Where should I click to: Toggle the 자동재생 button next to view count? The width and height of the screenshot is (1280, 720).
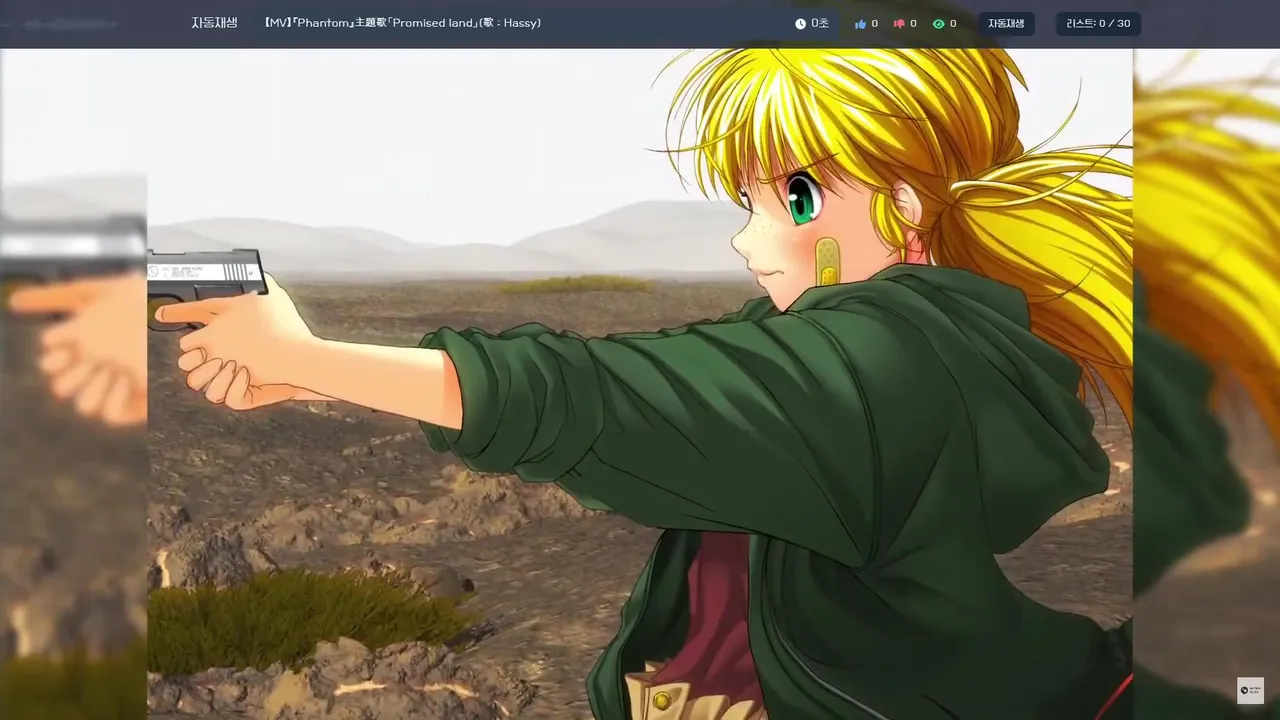1006,24
